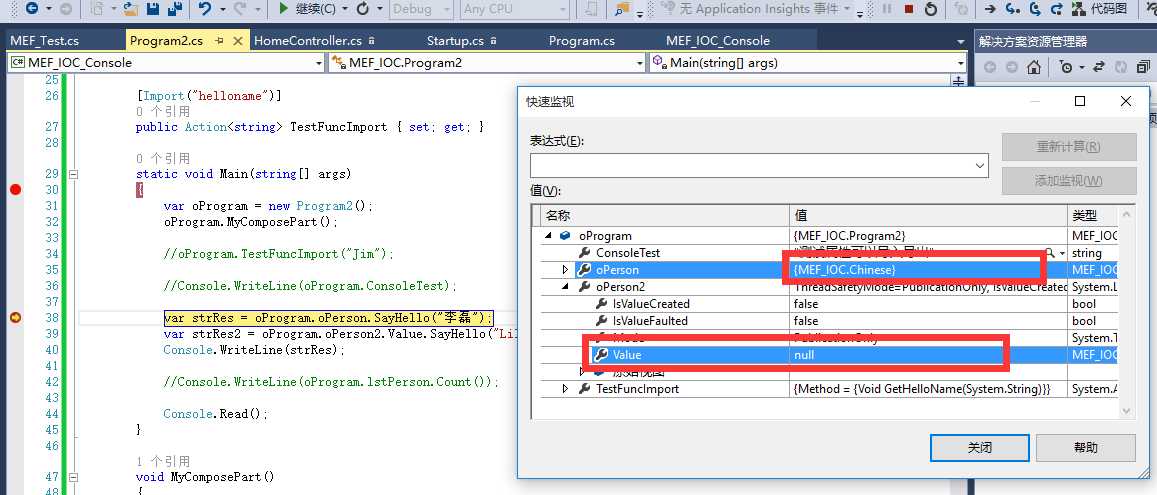Image resolution: width=1157 pixels, height=495 pixels.
Task: Click the red Stop Debugging square
Action: point(909,9)
